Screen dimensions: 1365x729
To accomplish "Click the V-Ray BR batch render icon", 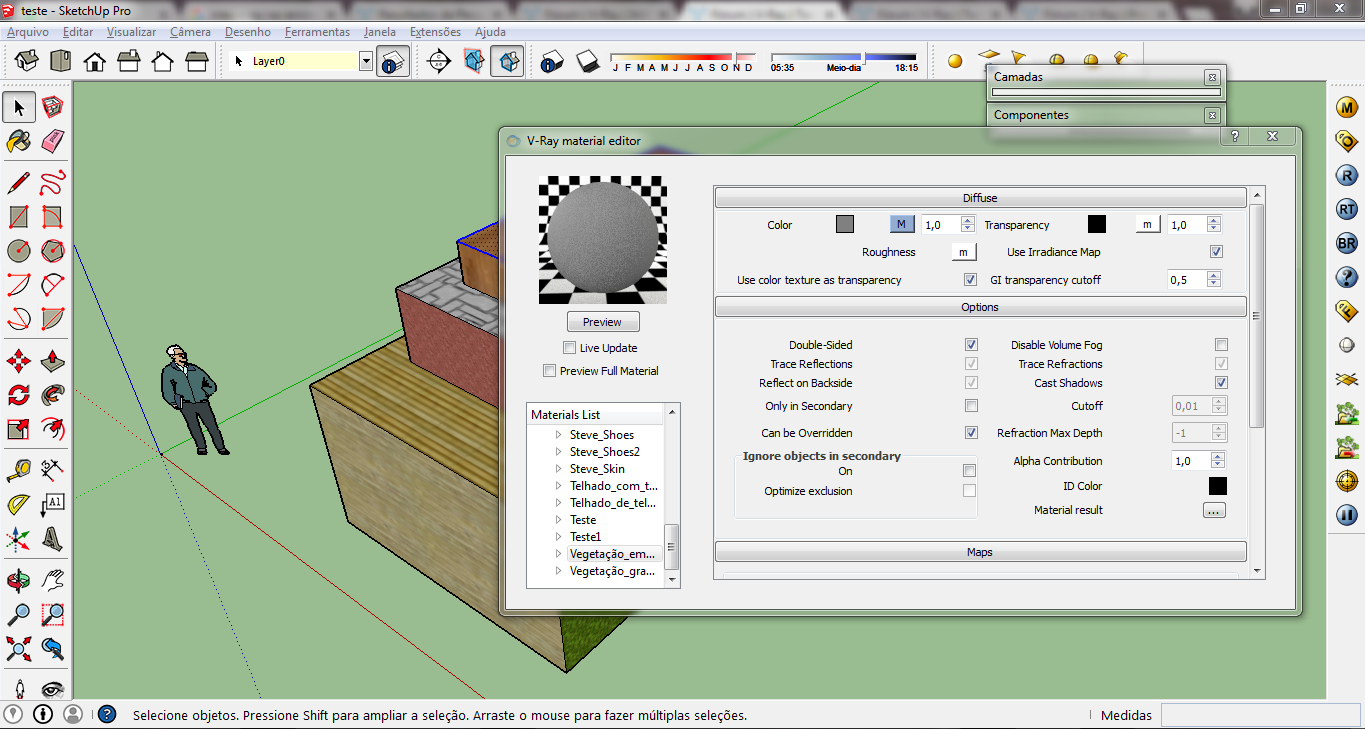I will [1347, 244].
